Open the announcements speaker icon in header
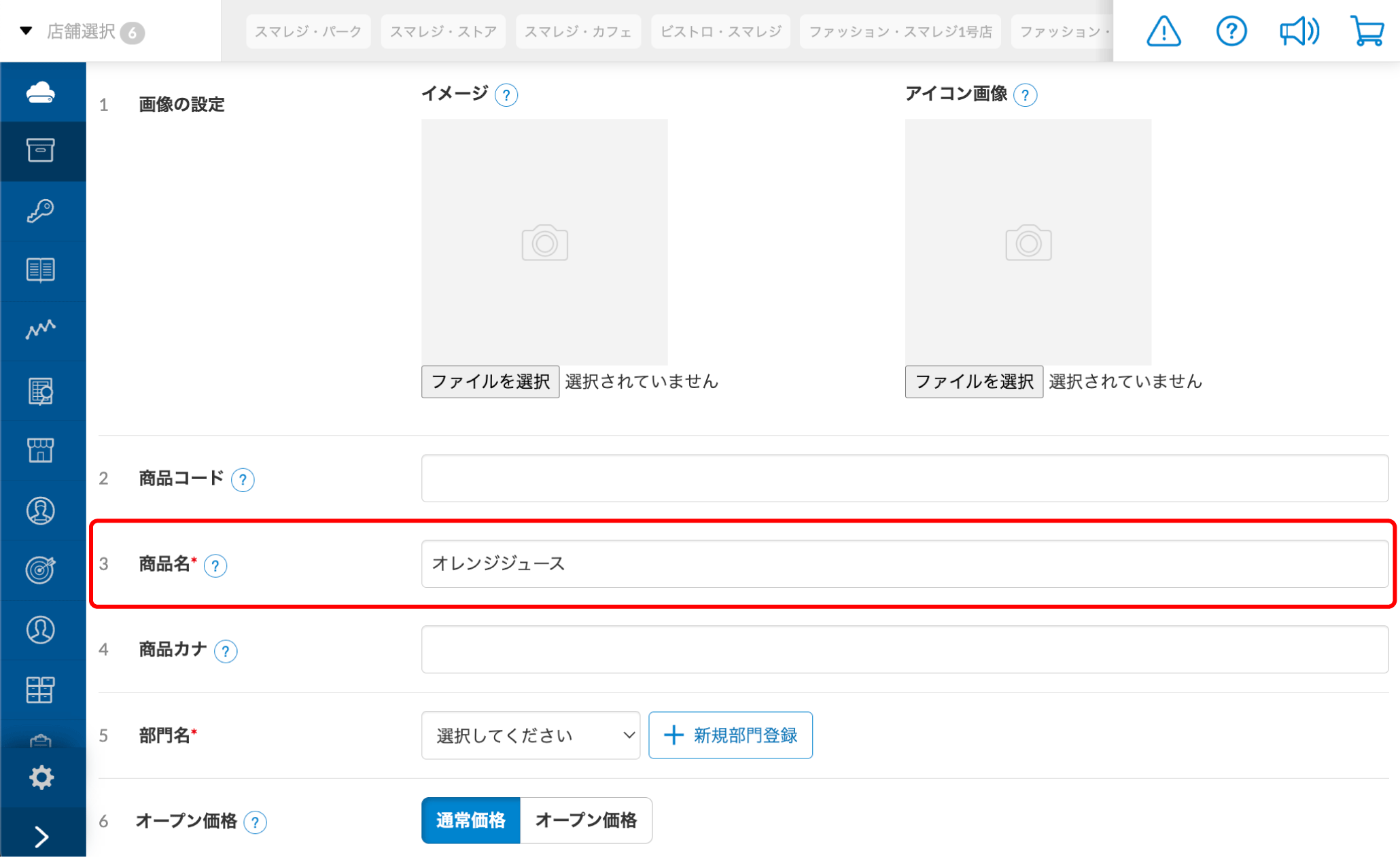 pyautogui.click(x=1299, y=31)
